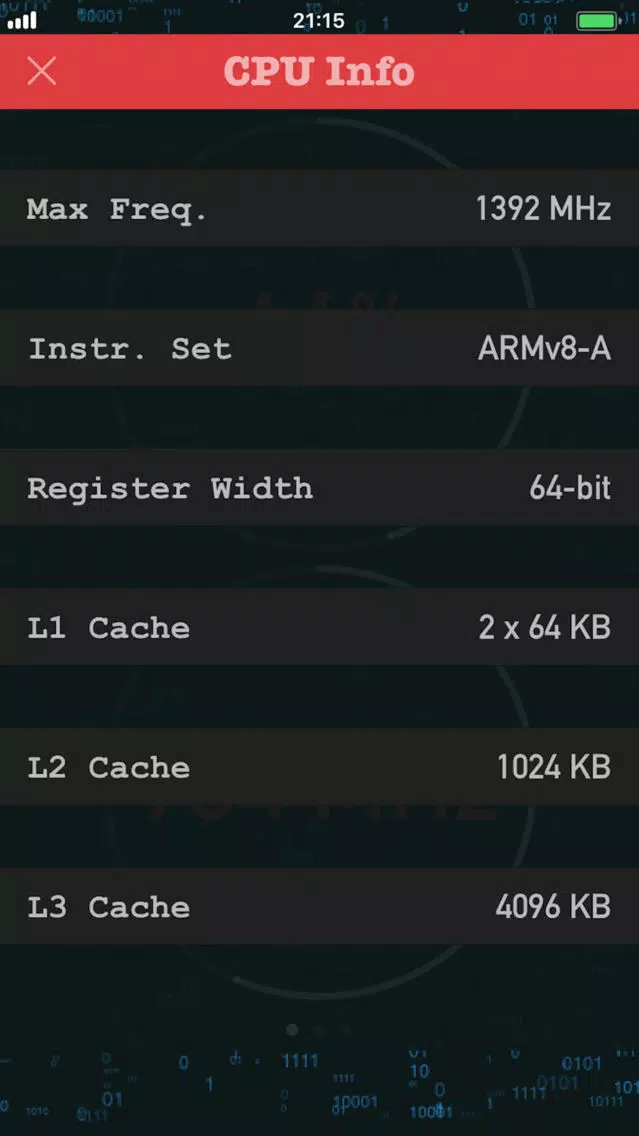Tap the ARMv8-A value
The image size is (639, 1136).
(544, 349)
